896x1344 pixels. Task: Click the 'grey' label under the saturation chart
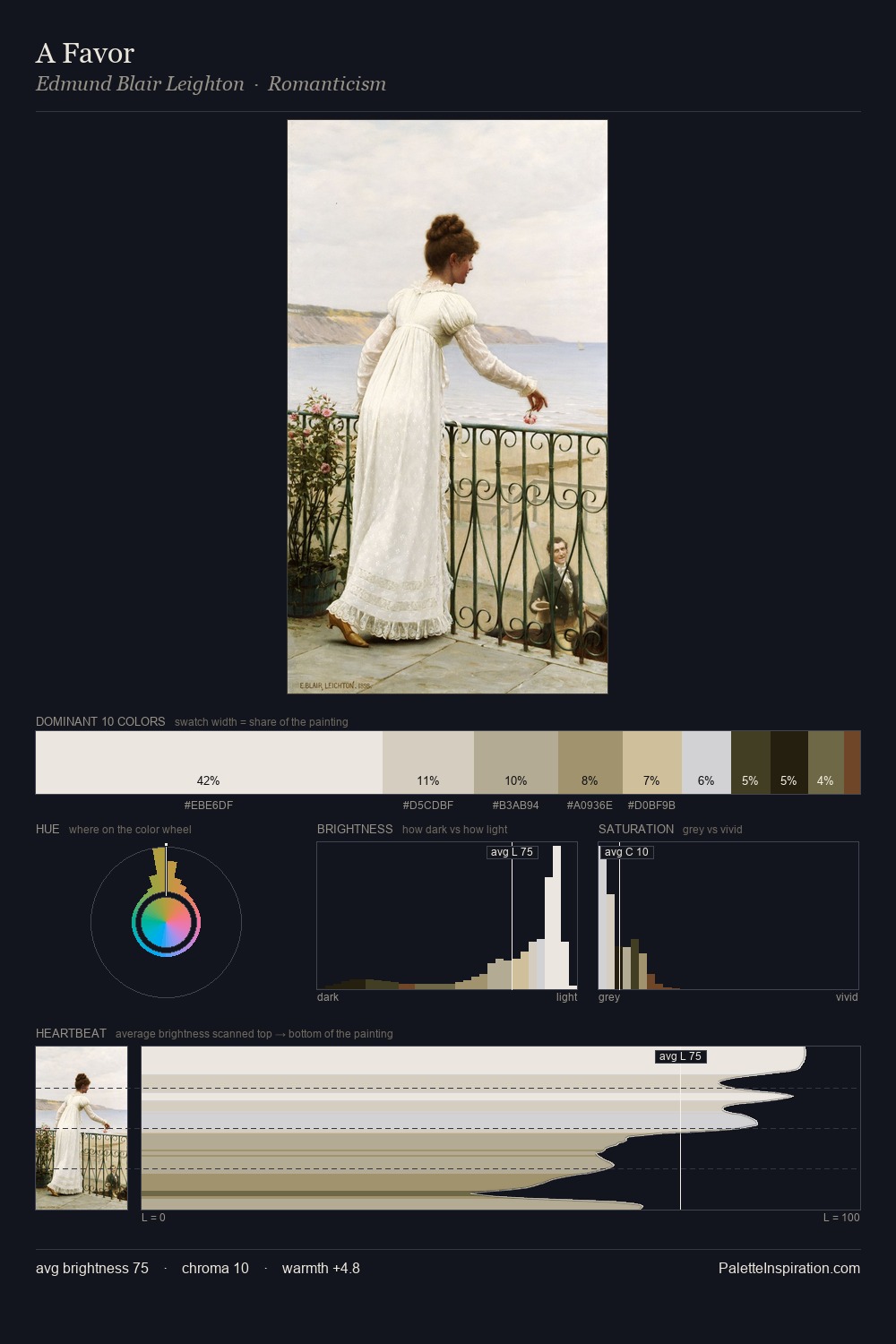coord(609,997)
